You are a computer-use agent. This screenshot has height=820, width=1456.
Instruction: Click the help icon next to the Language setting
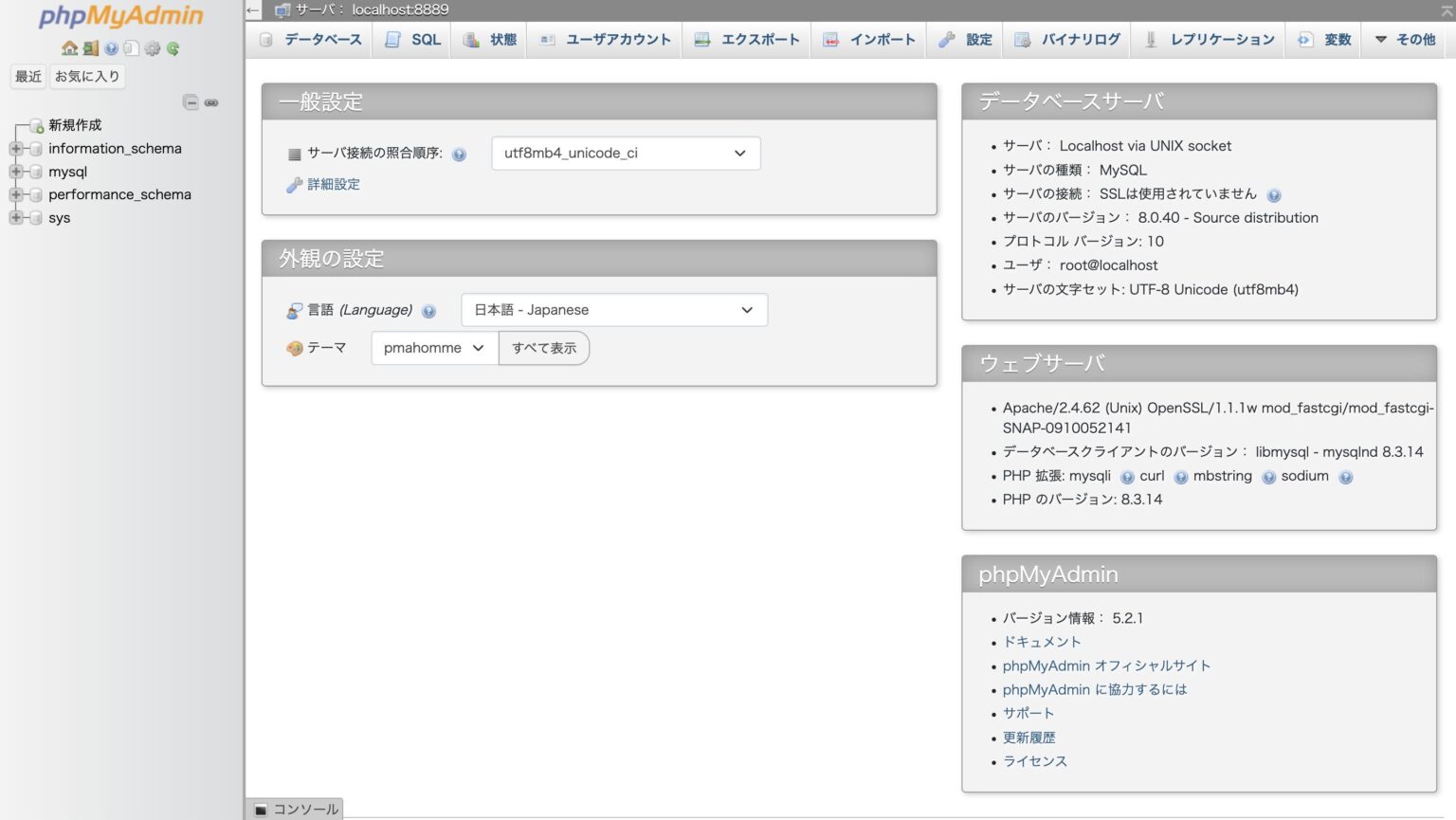pyautogui.click(x=428, y=310)
